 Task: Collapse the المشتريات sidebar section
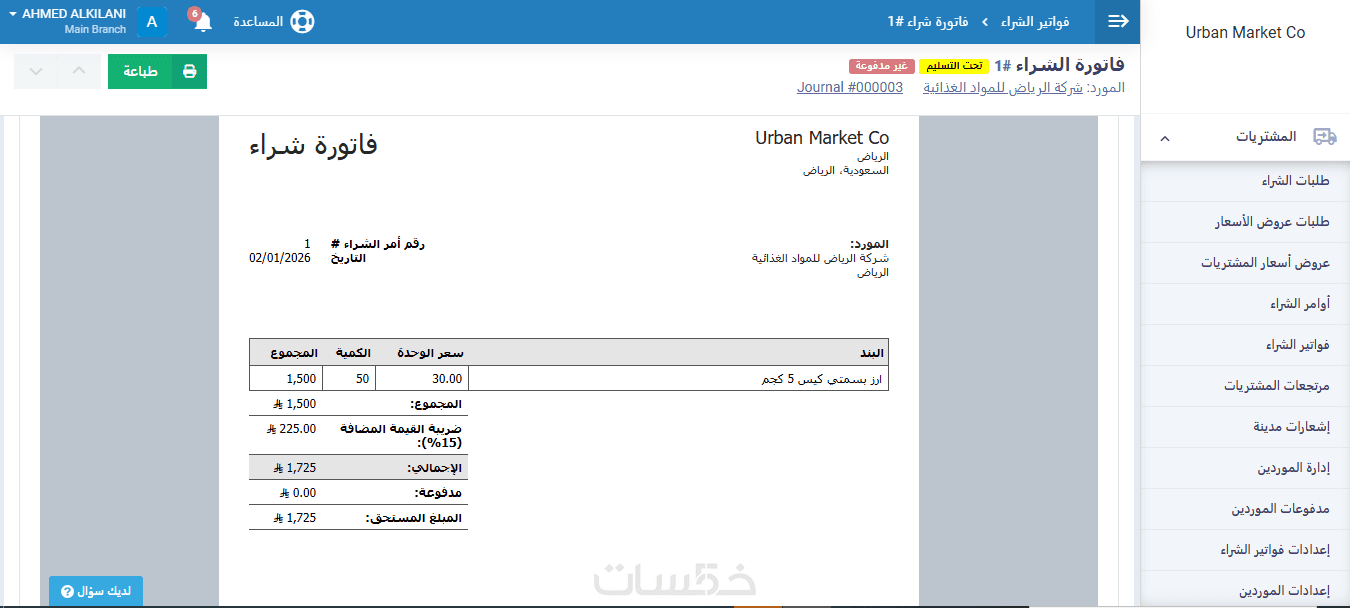[1164, 137]
